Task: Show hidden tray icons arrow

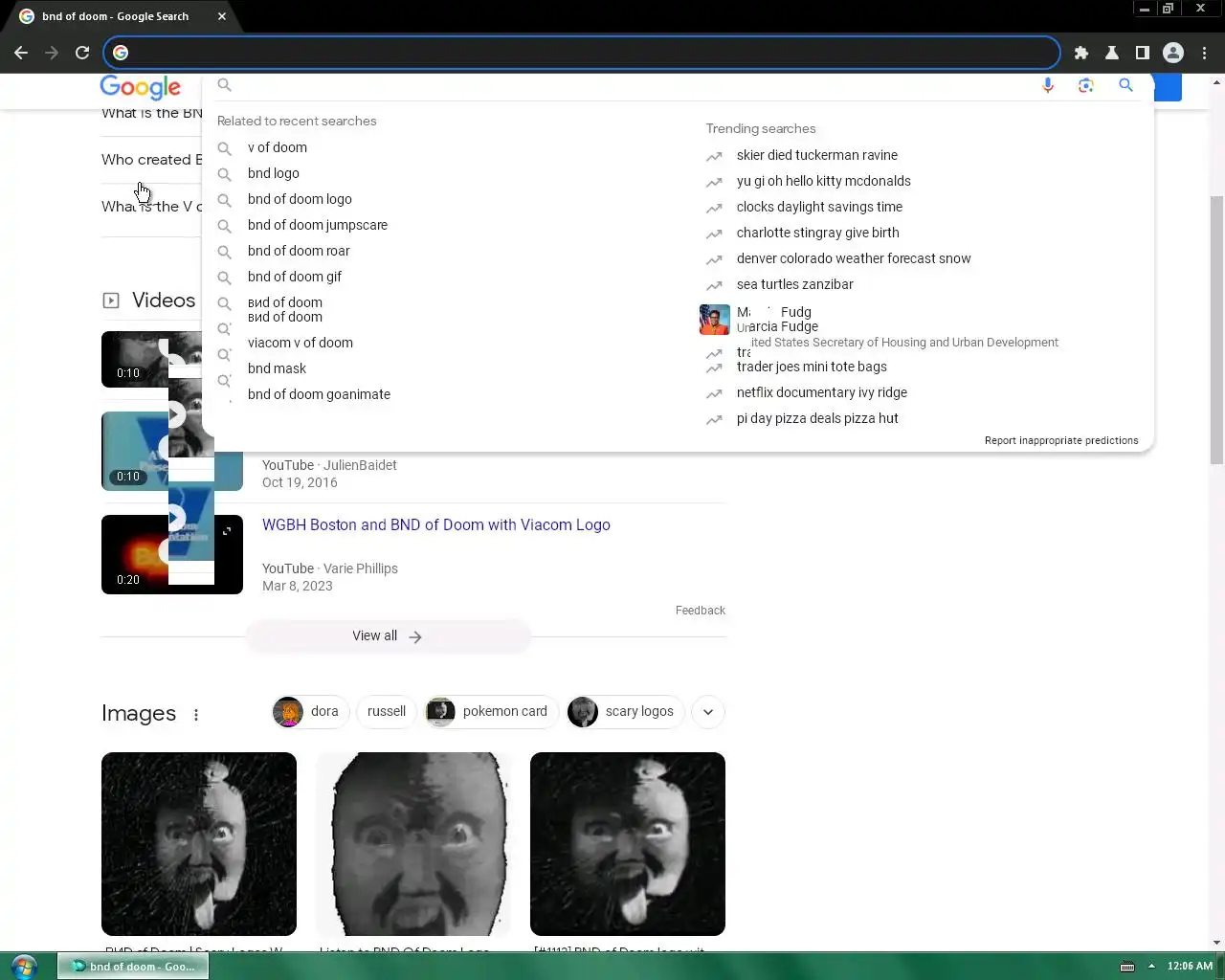Action: [x=1151, y=966]
